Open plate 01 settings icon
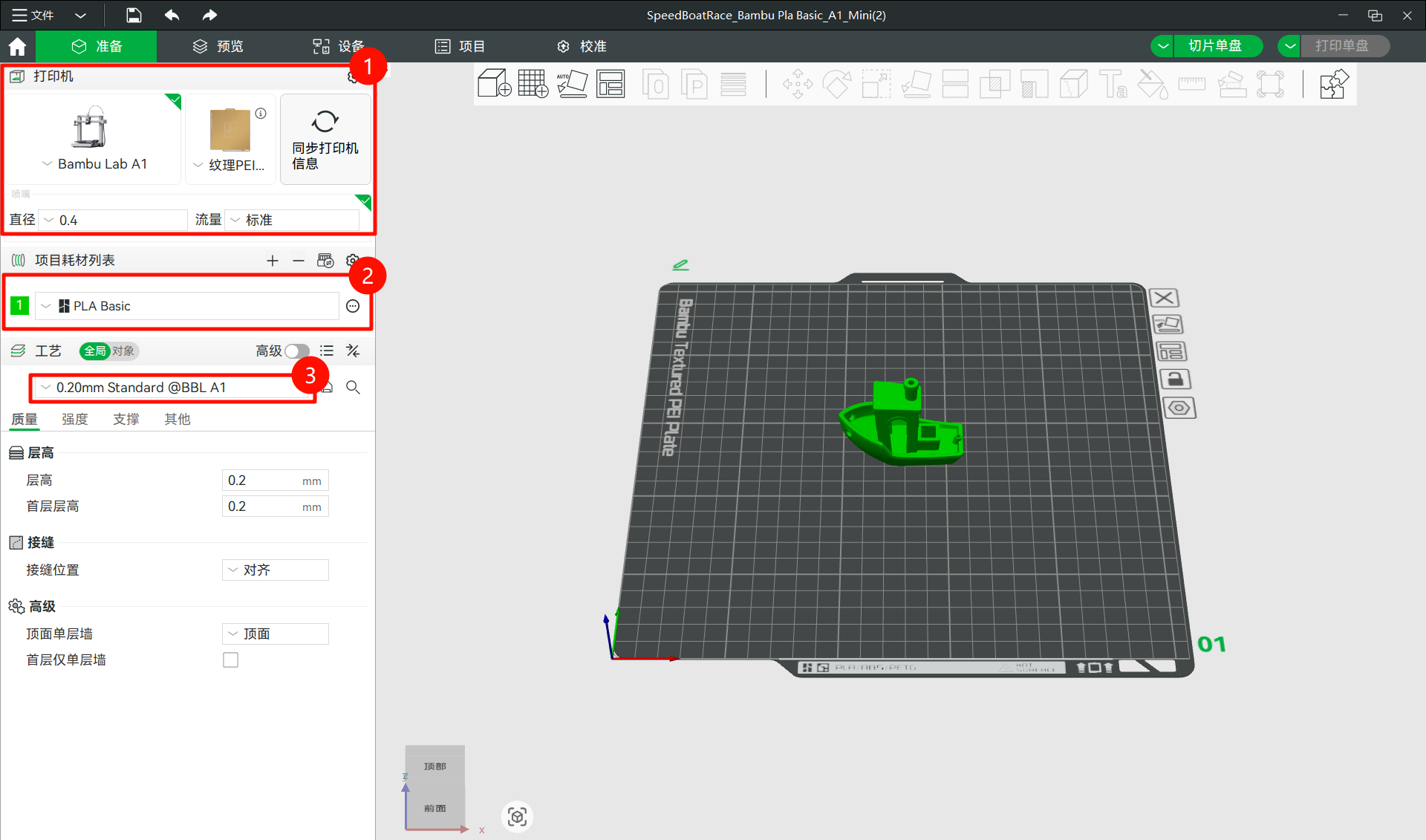Viewport: 1426px width, 840px height. pyautogui.click(x=1179, y=408)
